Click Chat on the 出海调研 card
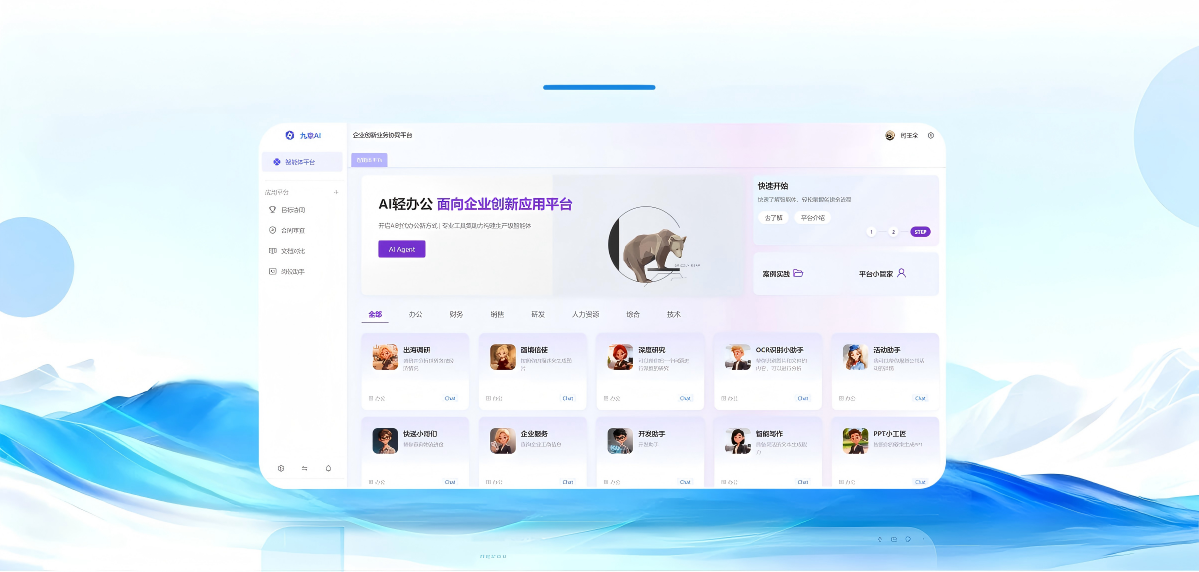Viewport: 1199px width, 572px height. pos(450,398)
